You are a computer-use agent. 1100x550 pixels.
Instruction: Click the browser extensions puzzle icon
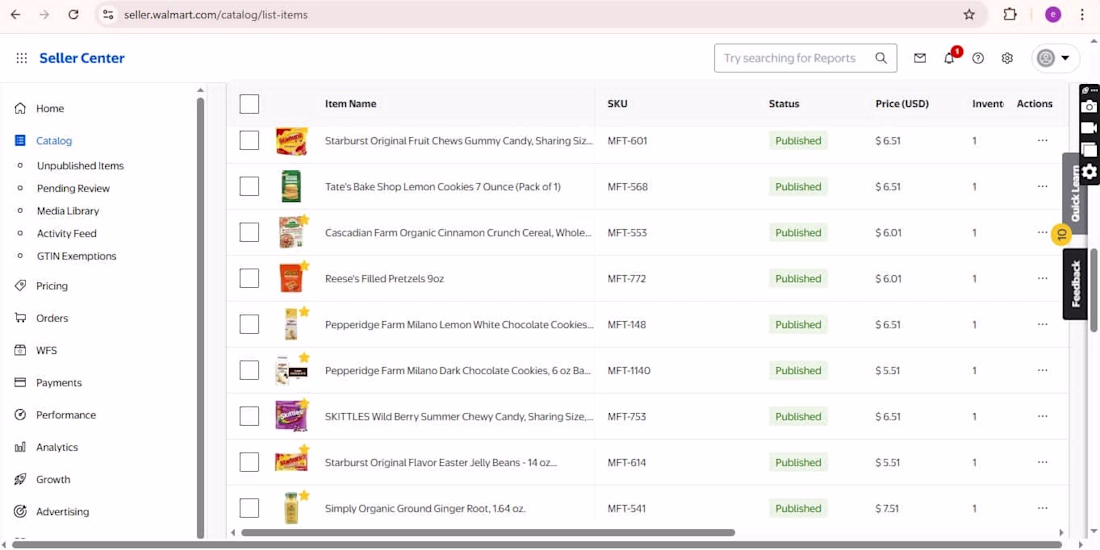(1010, 14)
